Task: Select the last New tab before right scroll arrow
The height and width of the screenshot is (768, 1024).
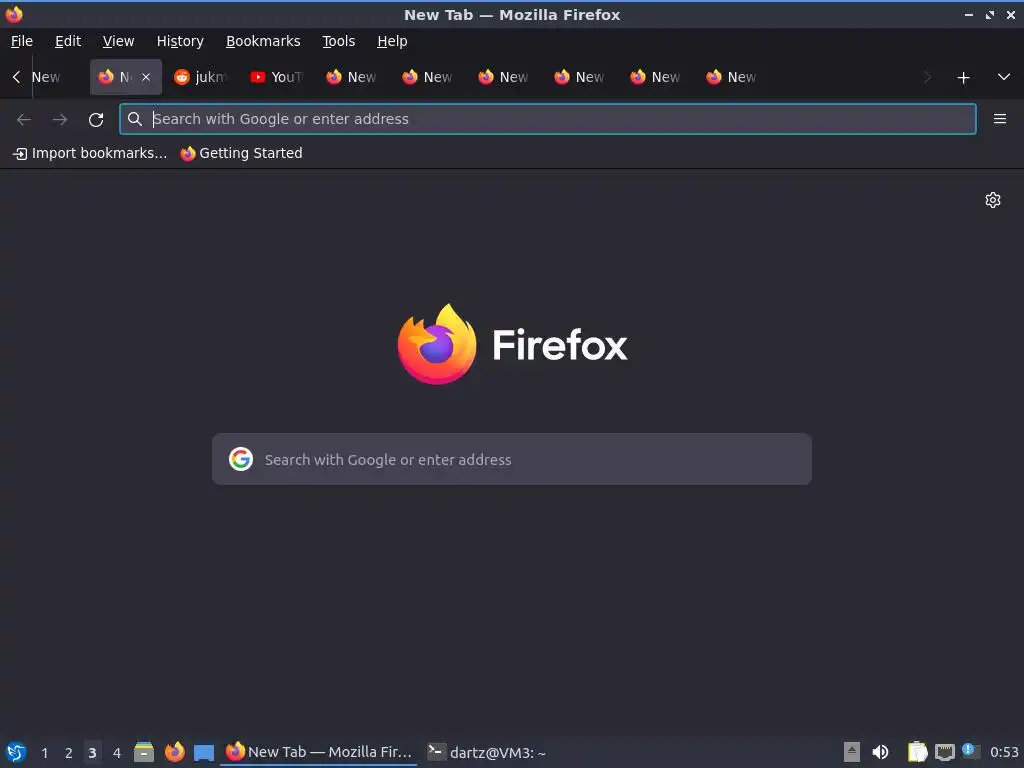Action: (733, 77)
